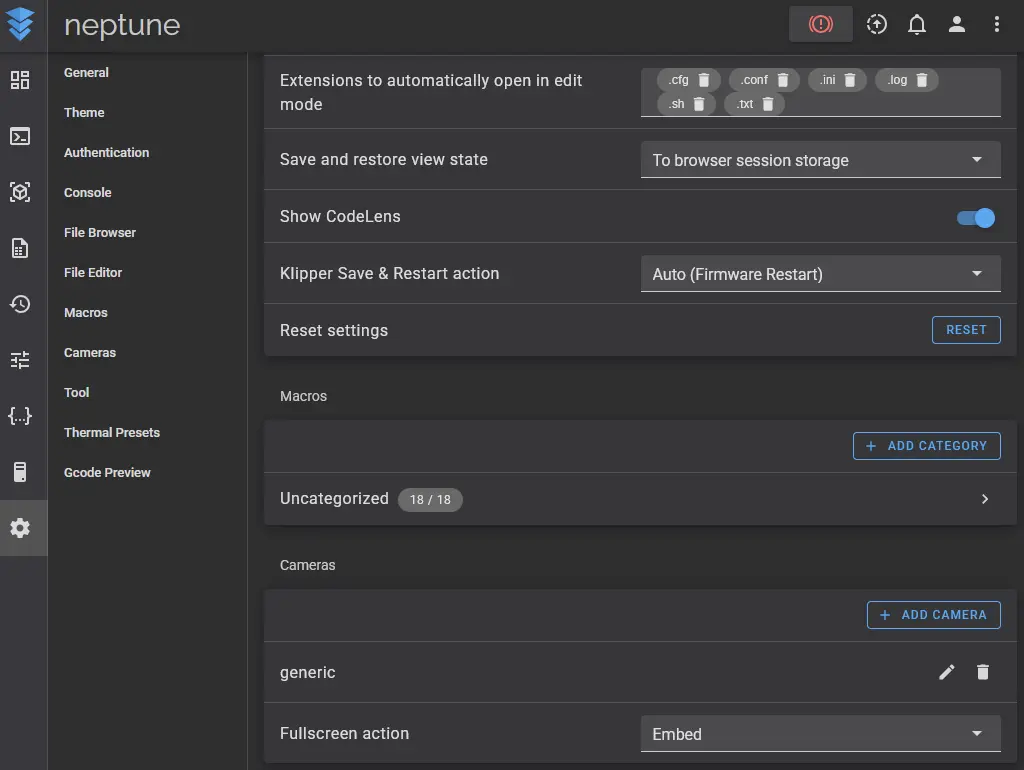Edit the generic camera
Image resolution: width=1024 pixels, height=770 pixels.
point(946,672)
